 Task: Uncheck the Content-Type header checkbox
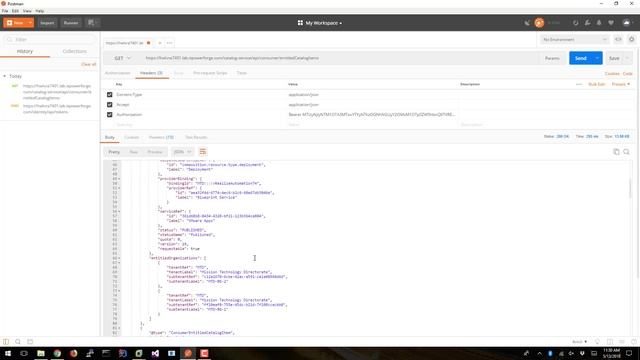click(x=109, y=95)
